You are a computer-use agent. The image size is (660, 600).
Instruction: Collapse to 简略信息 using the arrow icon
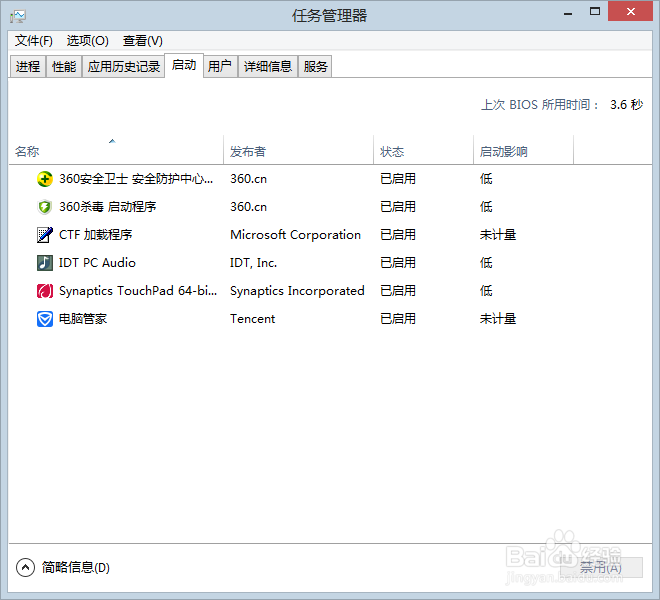25,568
